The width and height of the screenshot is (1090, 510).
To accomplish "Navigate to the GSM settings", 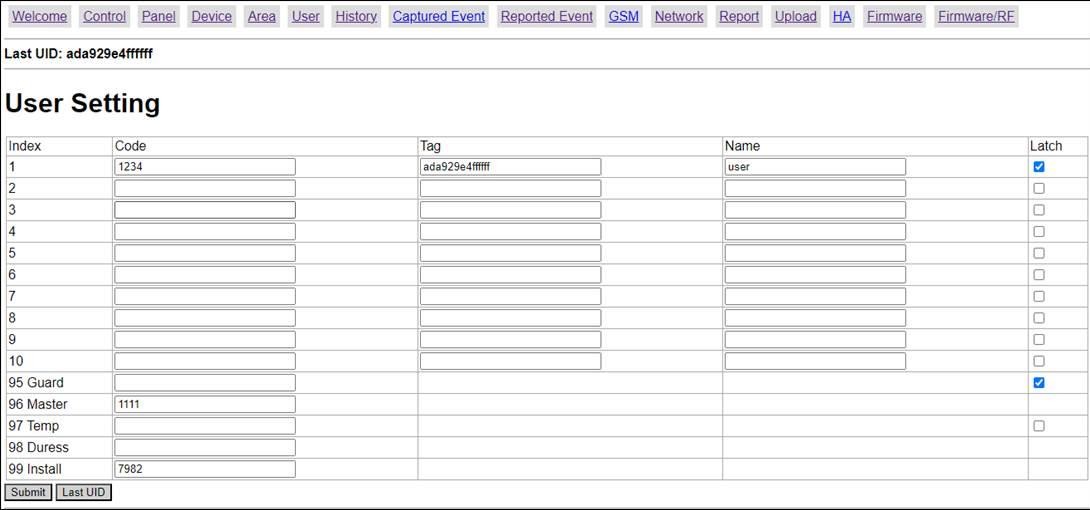I will click(623, 16).
